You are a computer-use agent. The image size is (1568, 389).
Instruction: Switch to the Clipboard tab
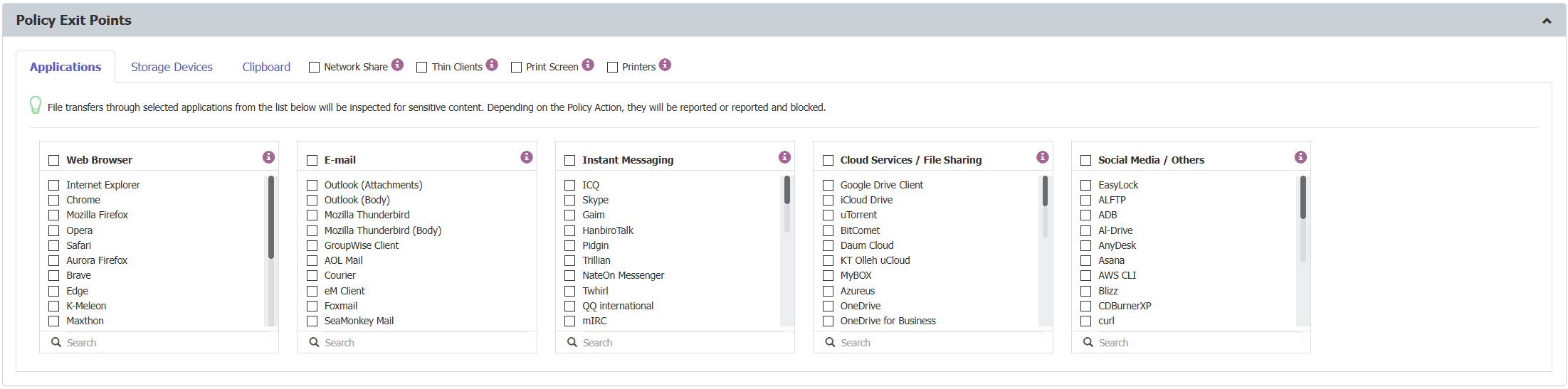coord(266,67)
